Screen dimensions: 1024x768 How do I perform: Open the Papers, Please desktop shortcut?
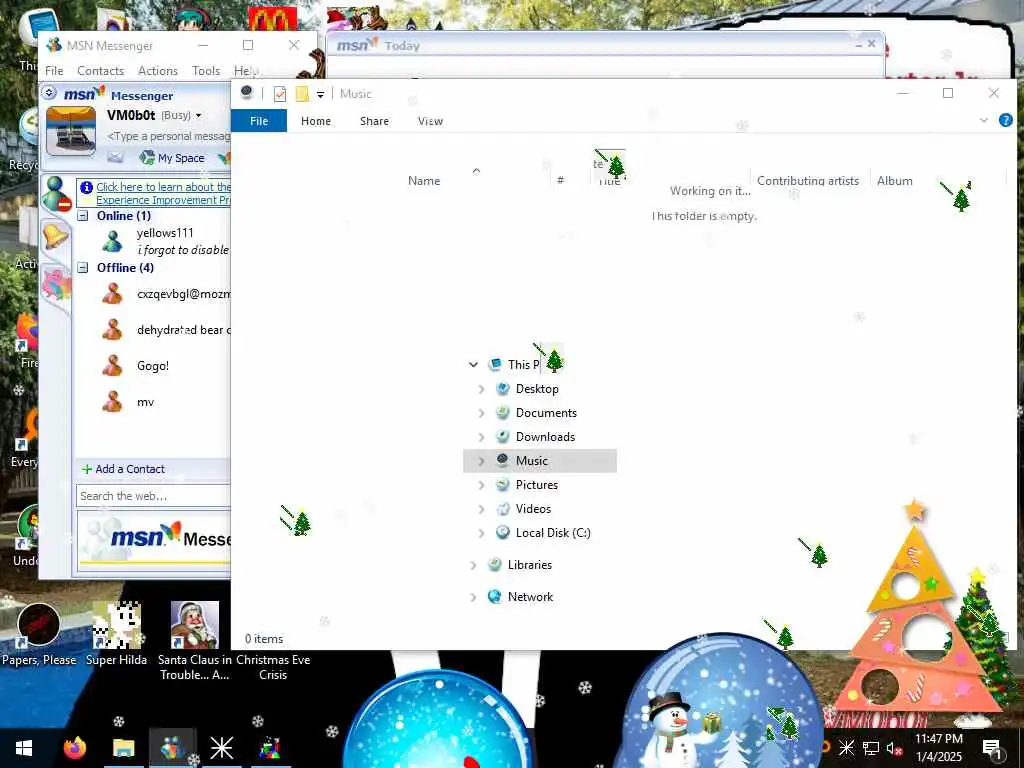coord(39,634)
